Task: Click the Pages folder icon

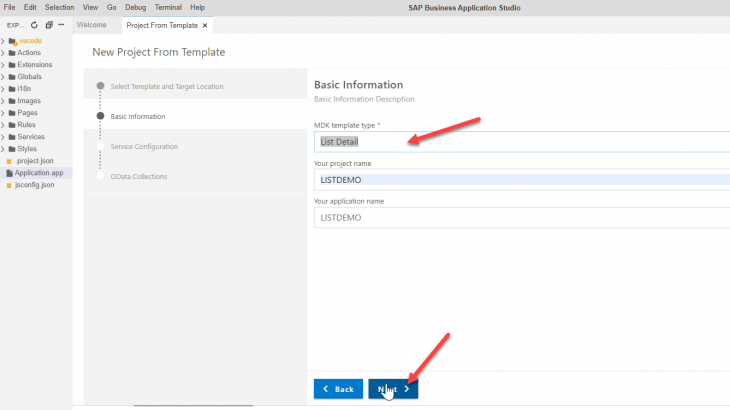Action: 12,113
